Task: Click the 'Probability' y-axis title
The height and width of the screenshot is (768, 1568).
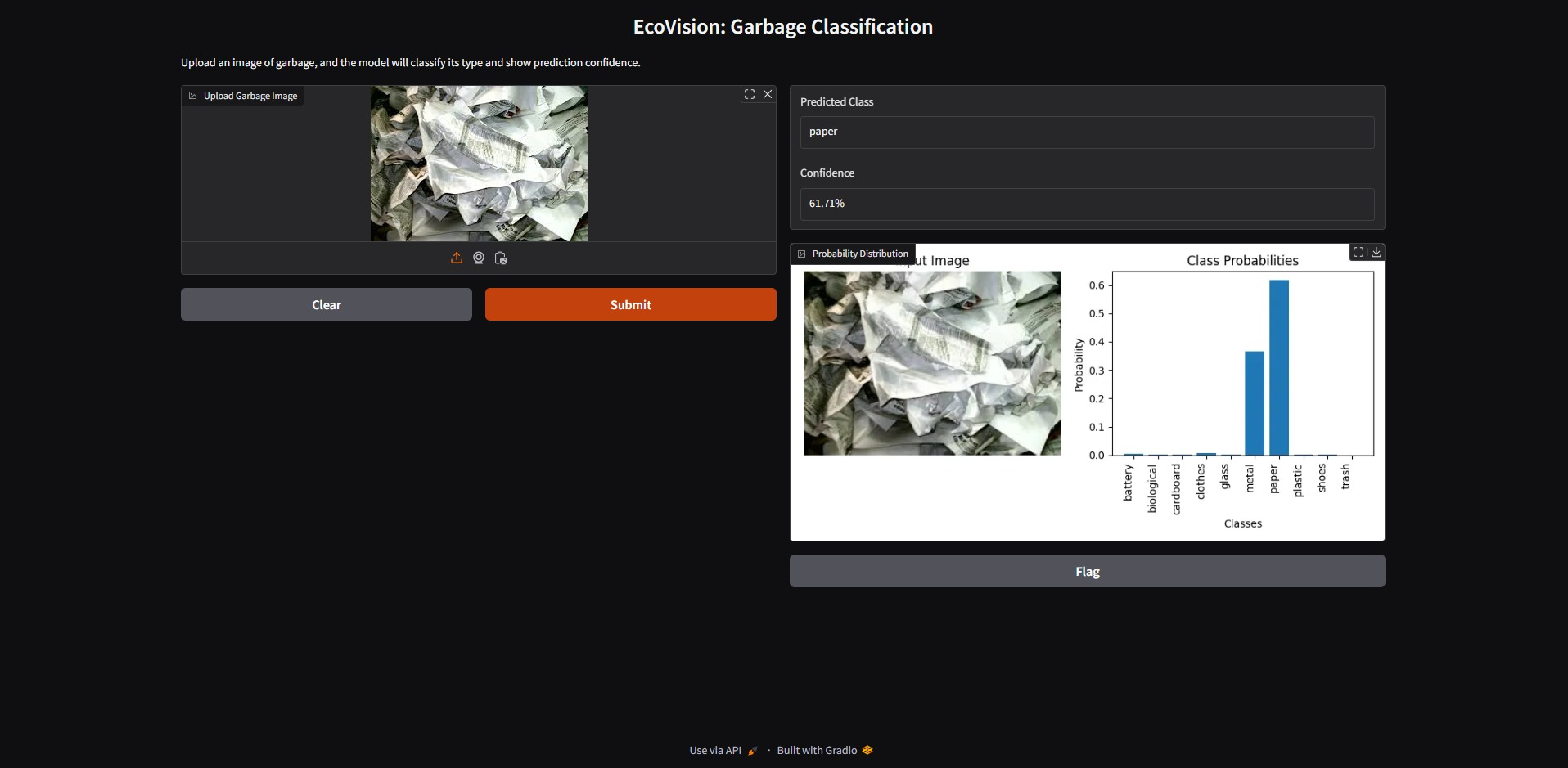Action: click(x=1079, y=365)
